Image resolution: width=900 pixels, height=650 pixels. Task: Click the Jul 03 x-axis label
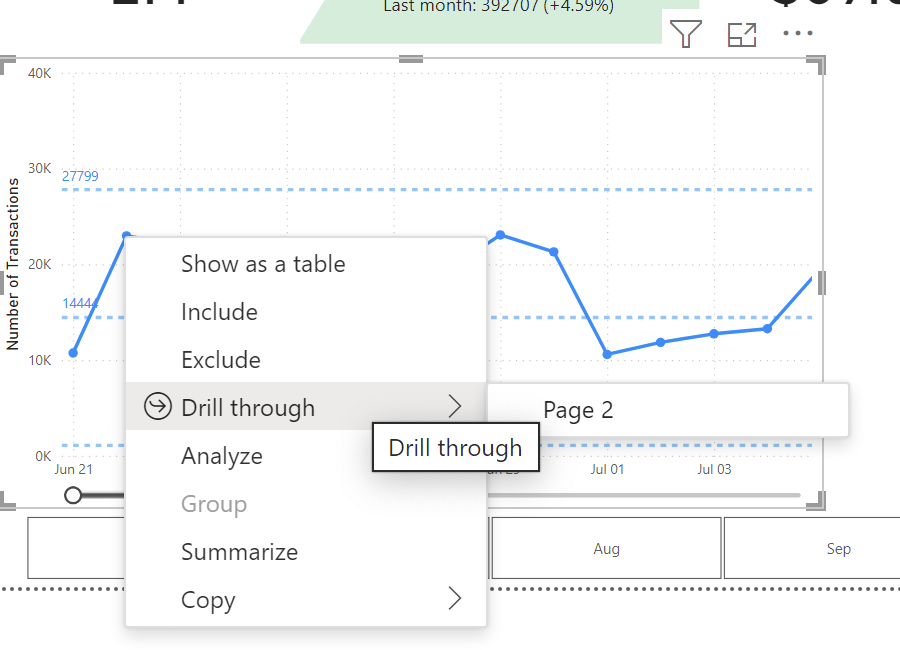[714, 469]
